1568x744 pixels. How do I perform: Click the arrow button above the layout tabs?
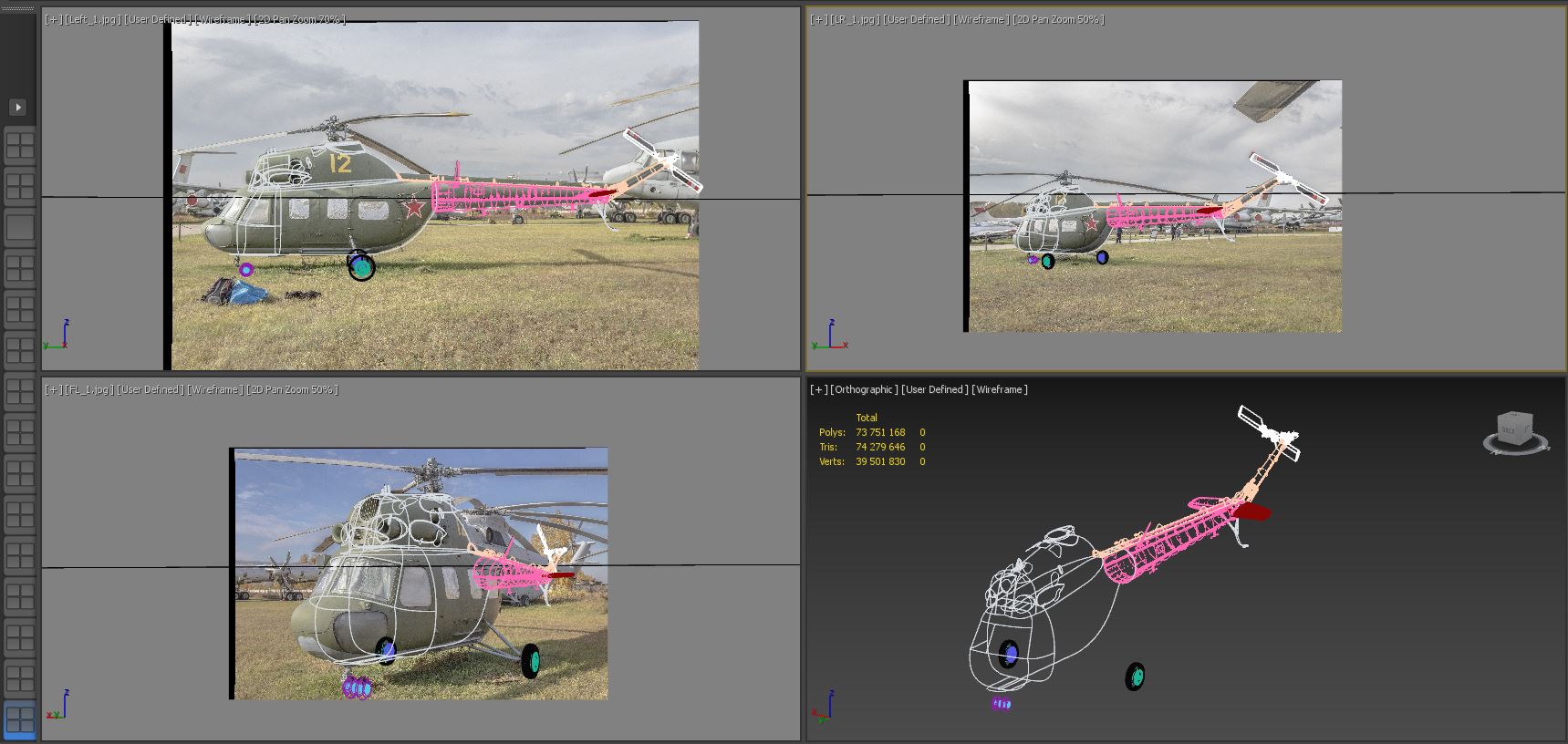[x=18, y=108]
